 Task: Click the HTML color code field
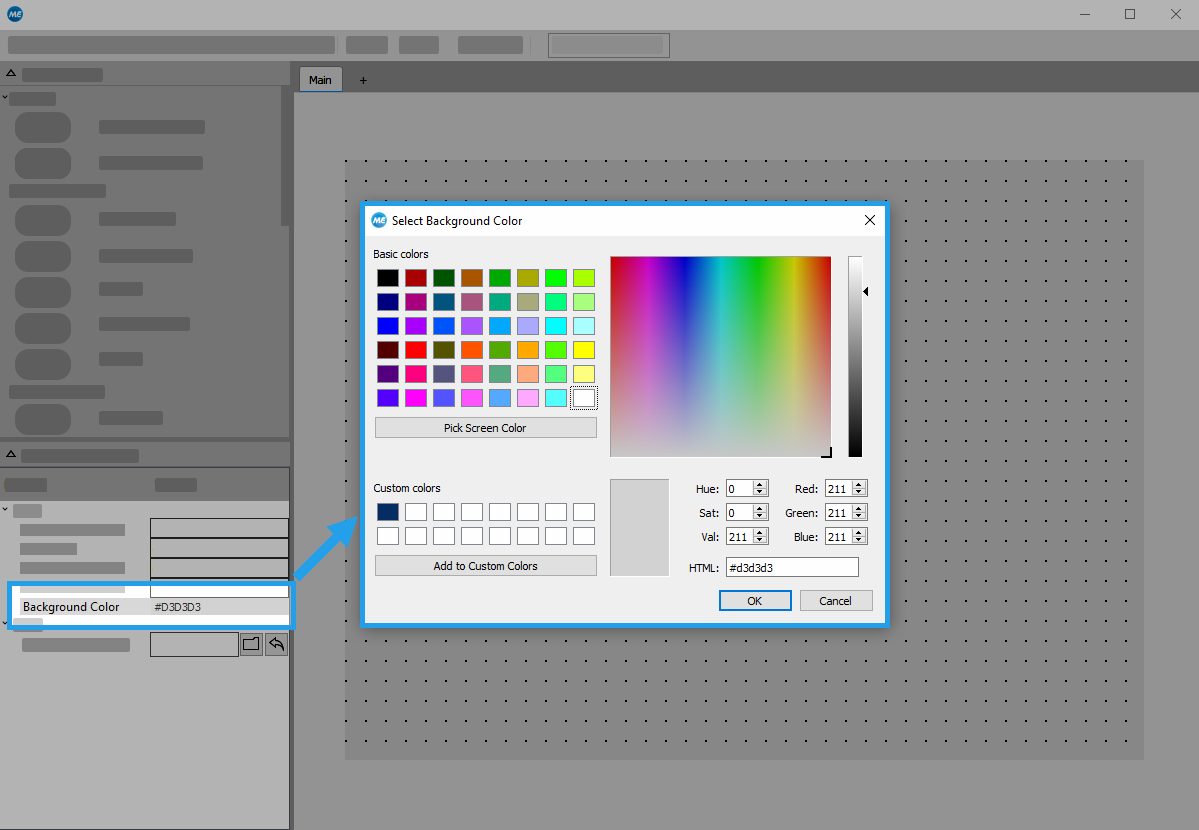791,567
